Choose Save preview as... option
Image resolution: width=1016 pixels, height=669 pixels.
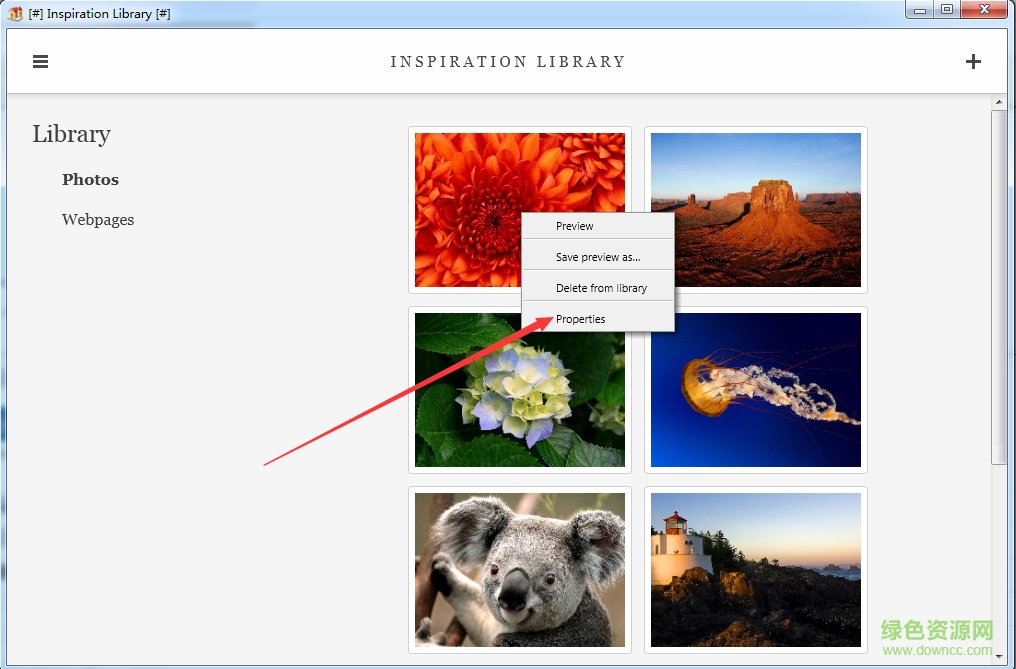pos(598,257)
